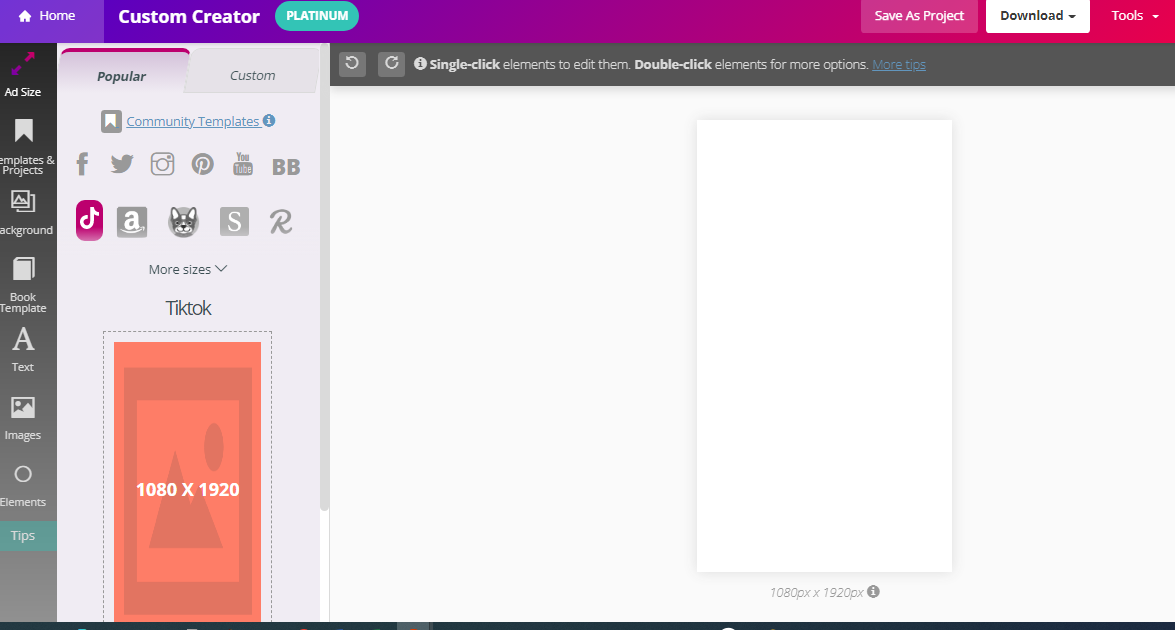Select the Amazon size icon
Image resolution: width=1175 pixels, height=630 pixels.
point(132,221)
